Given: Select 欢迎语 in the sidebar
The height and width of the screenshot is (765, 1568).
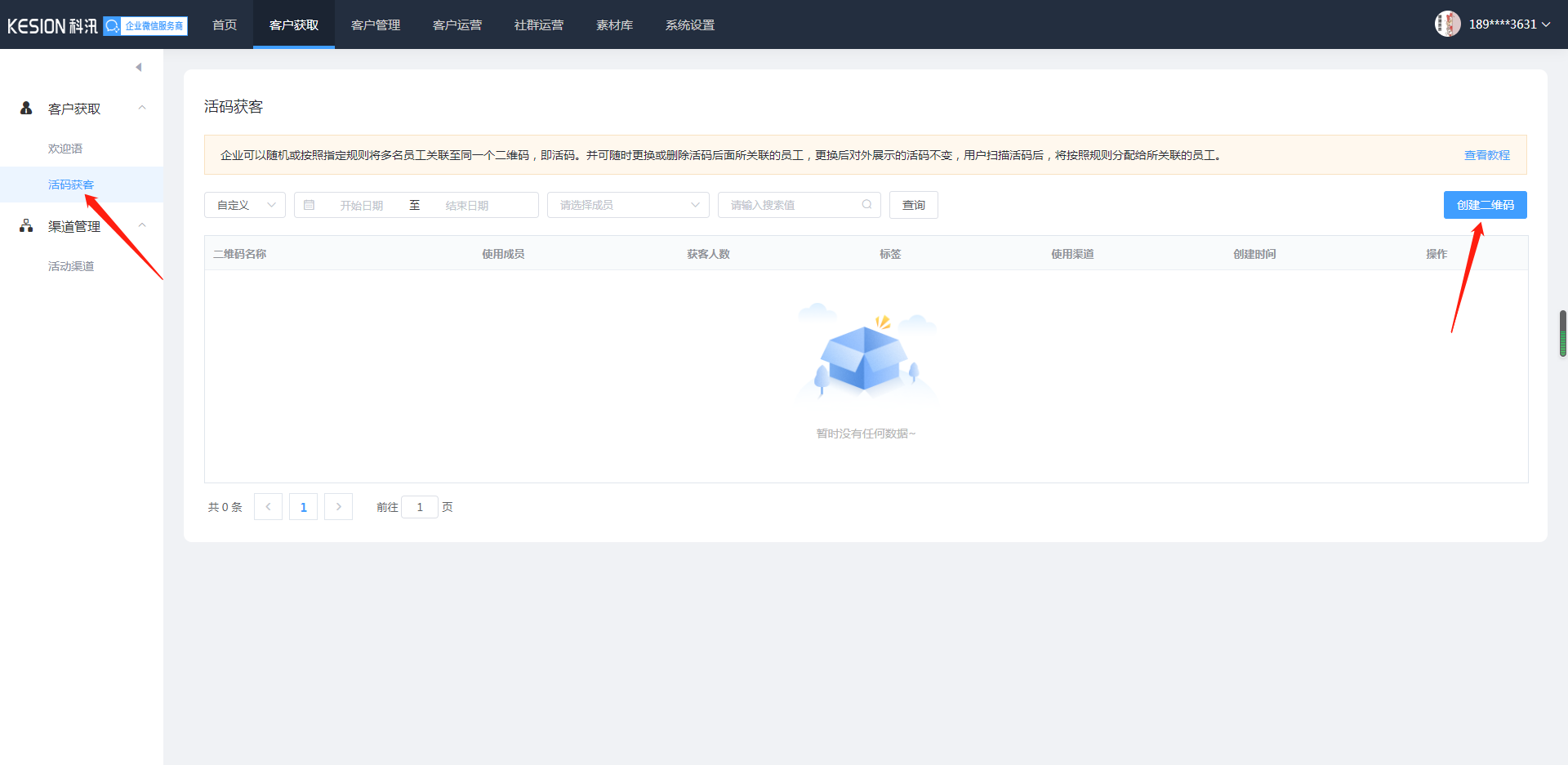Looking at the screenshot, I should coord(65,149).
